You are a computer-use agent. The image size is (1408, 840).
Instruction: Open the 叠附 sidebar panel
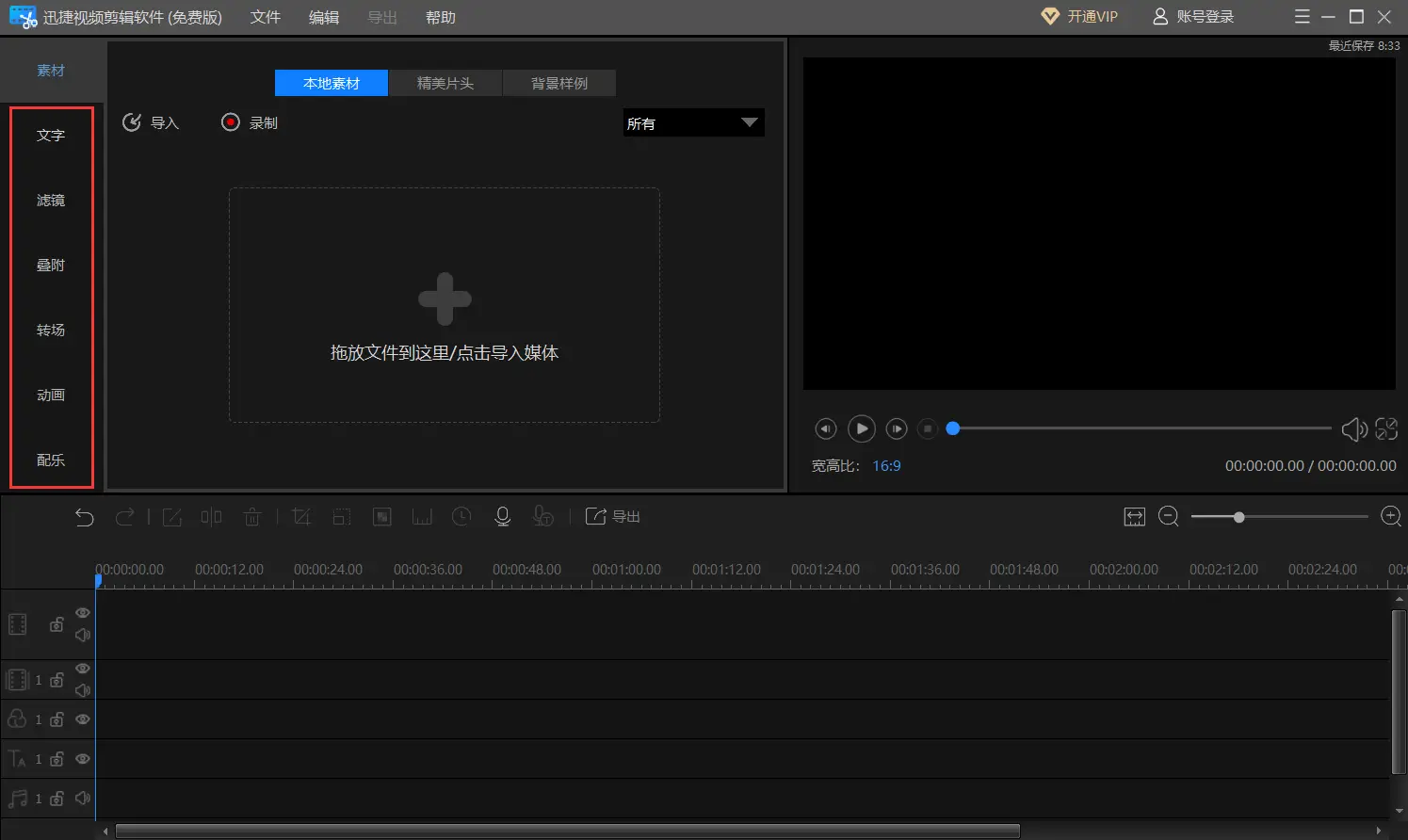(51, 266)
